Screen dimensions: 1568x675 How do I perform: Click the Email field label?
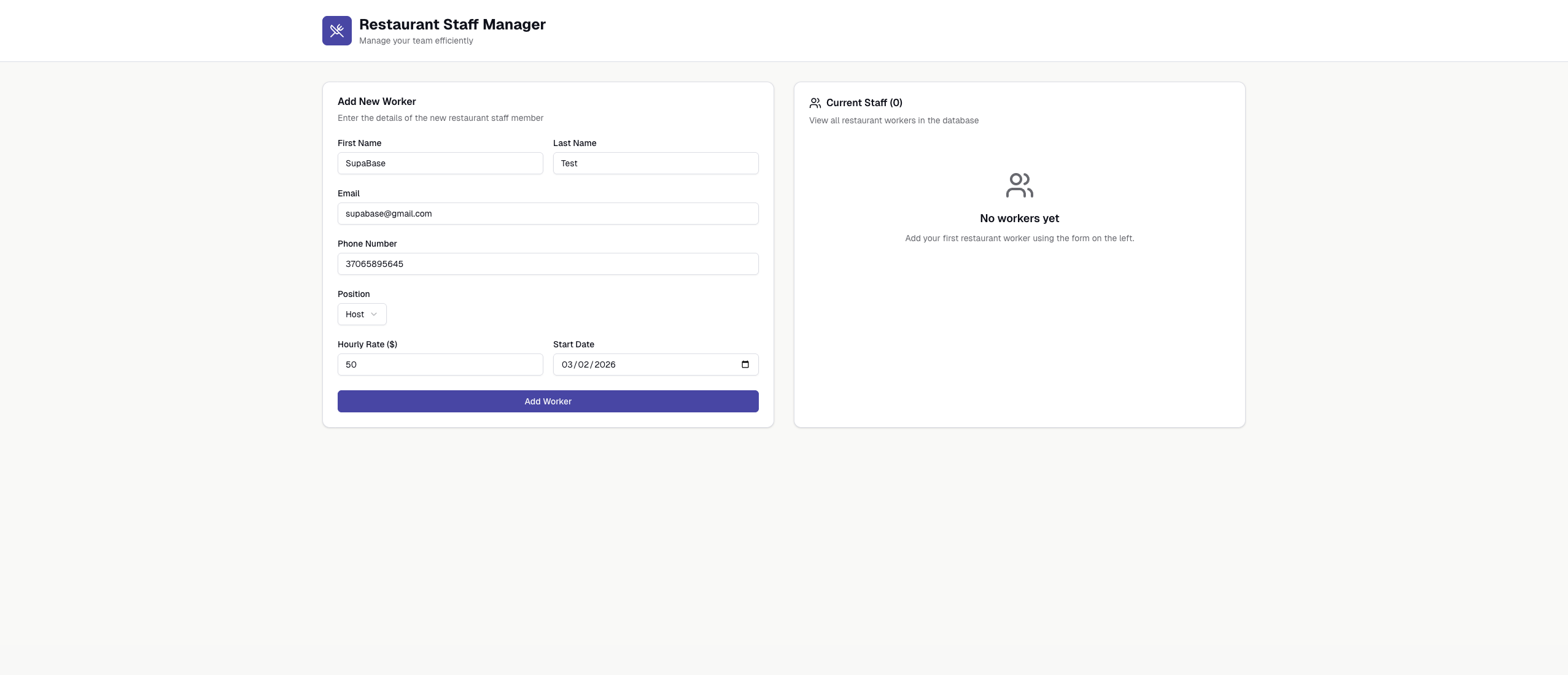click(x=348, y=193)
